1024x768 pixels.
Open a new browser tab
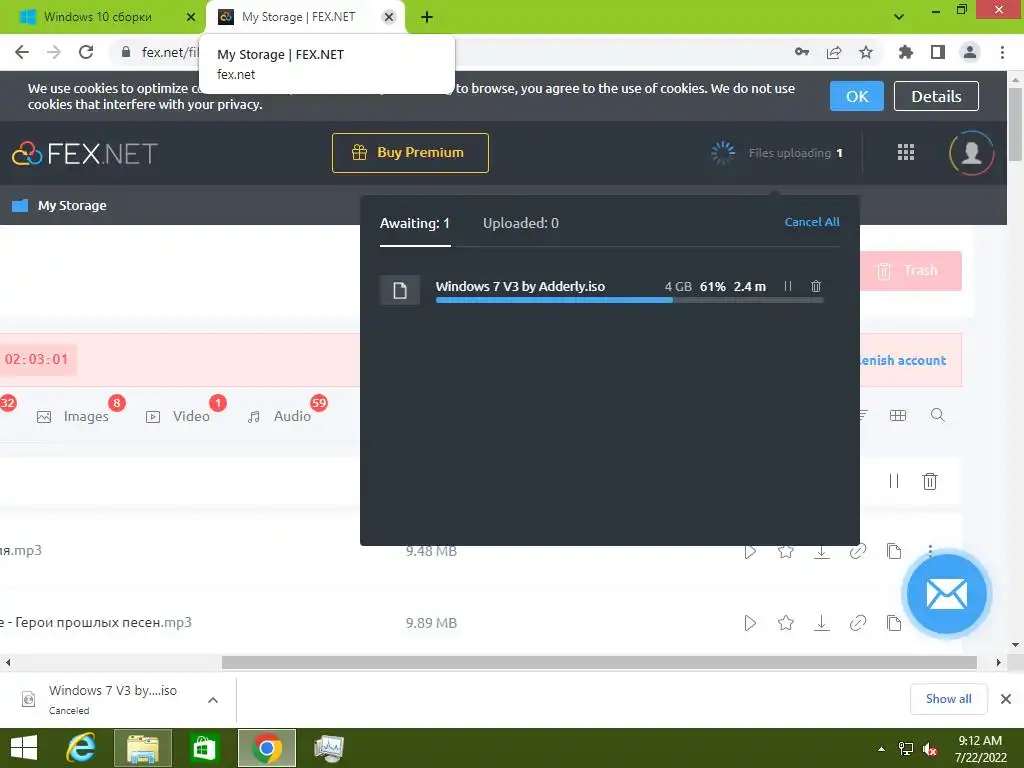point(426,17)
